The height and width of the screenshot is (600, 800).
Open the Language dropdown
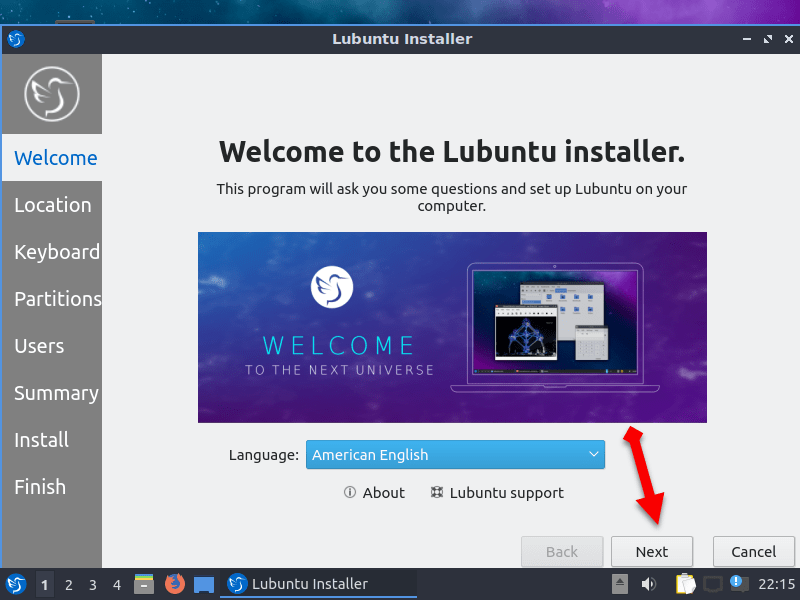pos(455,455)
